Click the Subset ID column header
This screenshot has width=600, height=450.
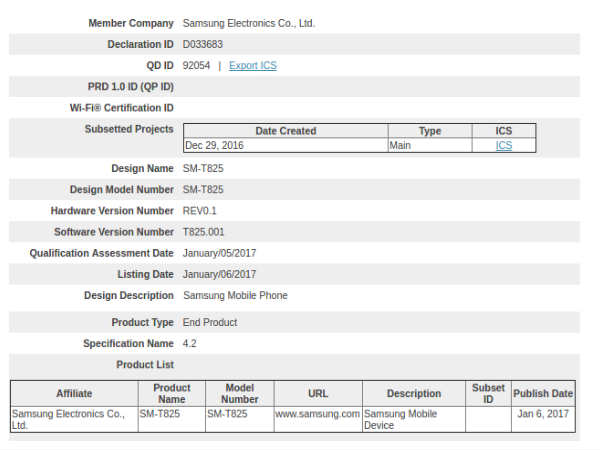click(488, 393)
